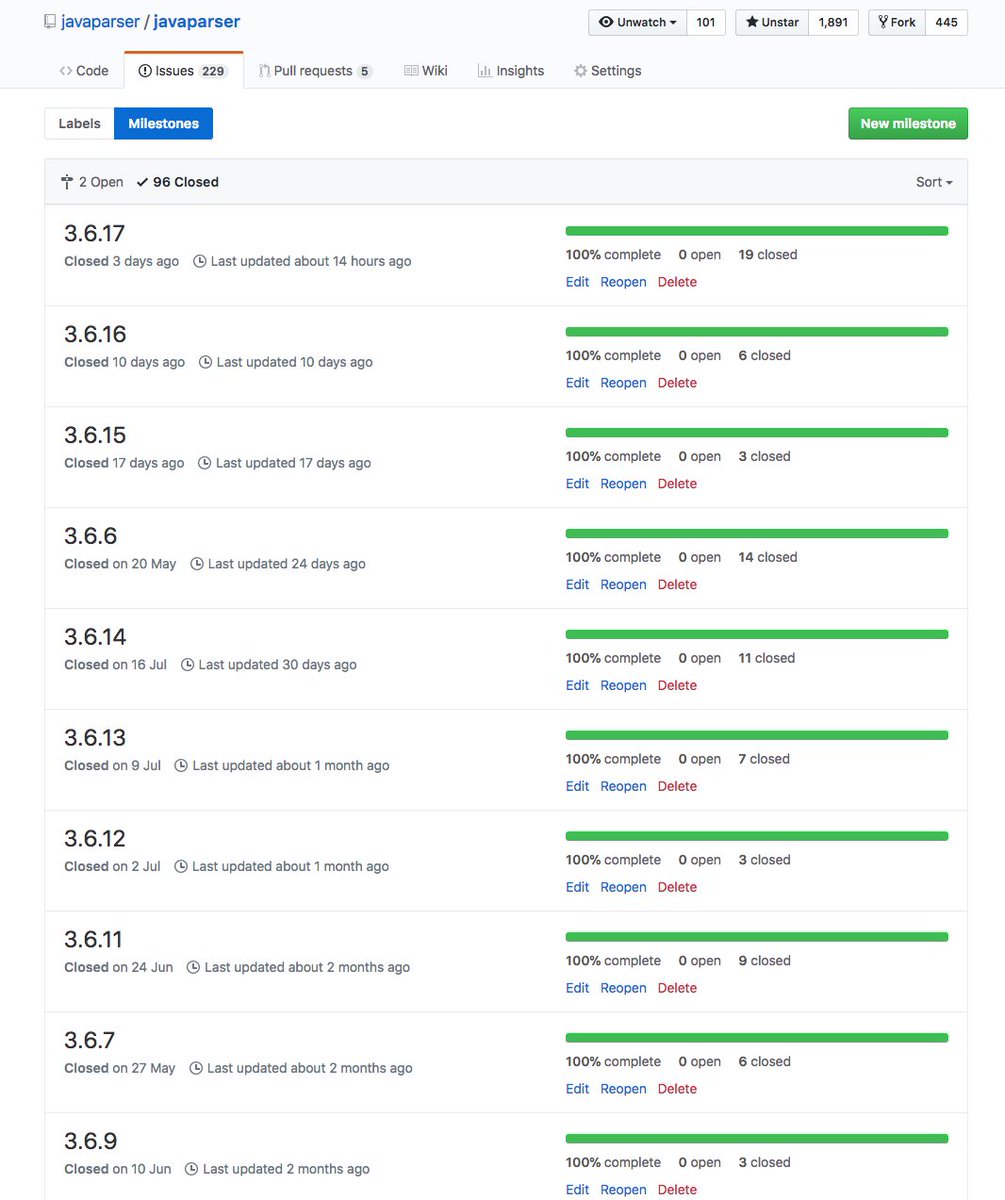This screenshot has width=1005, height=1200.
Task: Click the progress bar of milestone 3.6.17
Action: click(757, 231)
